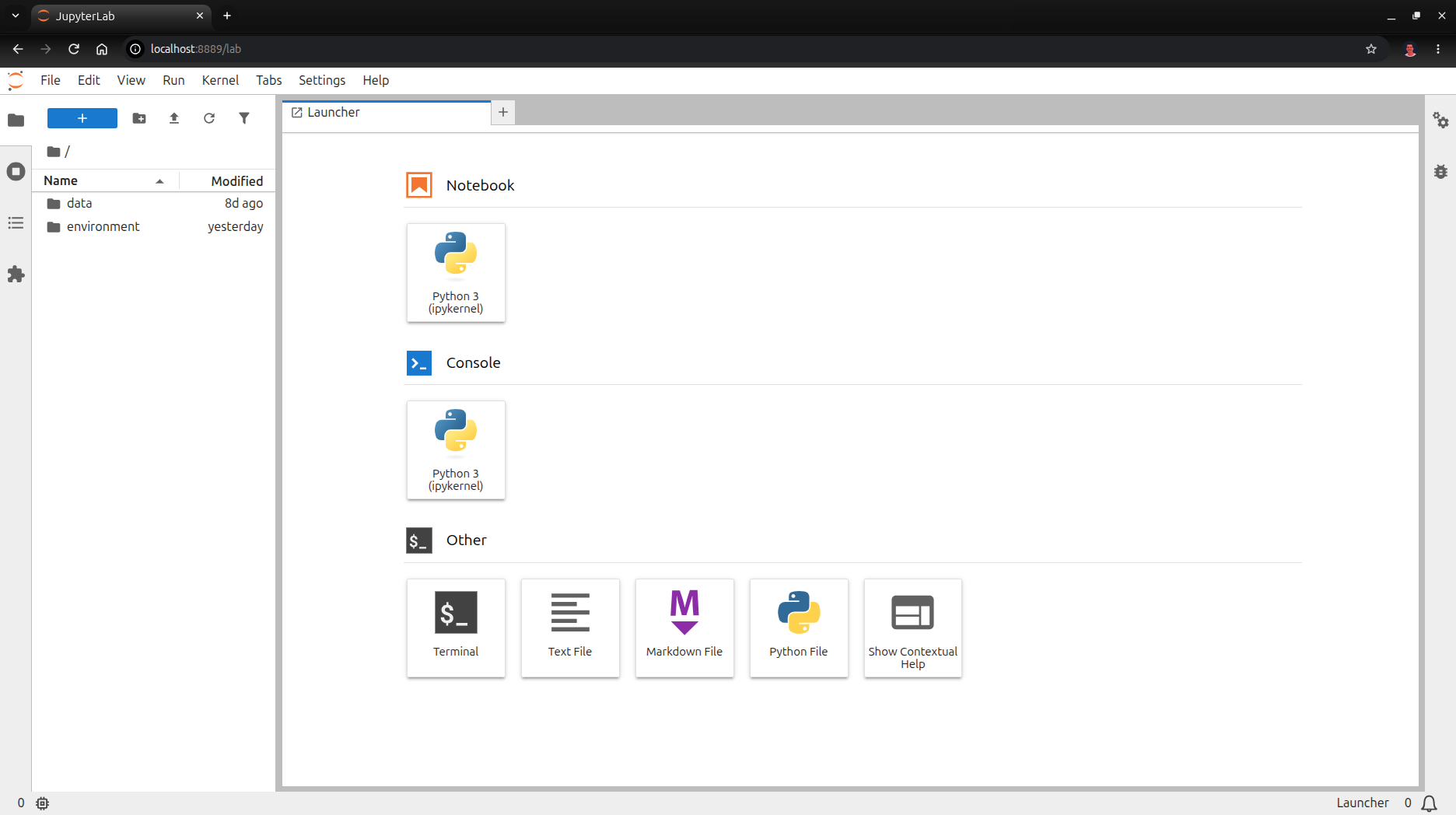Open the Property Inspector on right sidebar
The height and width of the screenshot is (815, 1456).
tap(1440, 120)
